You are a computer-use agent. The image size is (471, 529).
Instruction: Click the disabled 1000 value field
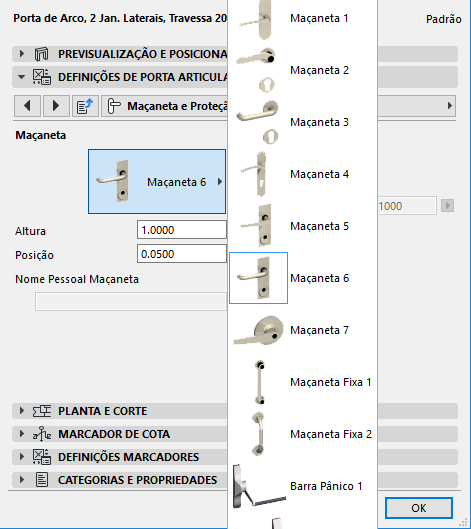click(407, 205)
